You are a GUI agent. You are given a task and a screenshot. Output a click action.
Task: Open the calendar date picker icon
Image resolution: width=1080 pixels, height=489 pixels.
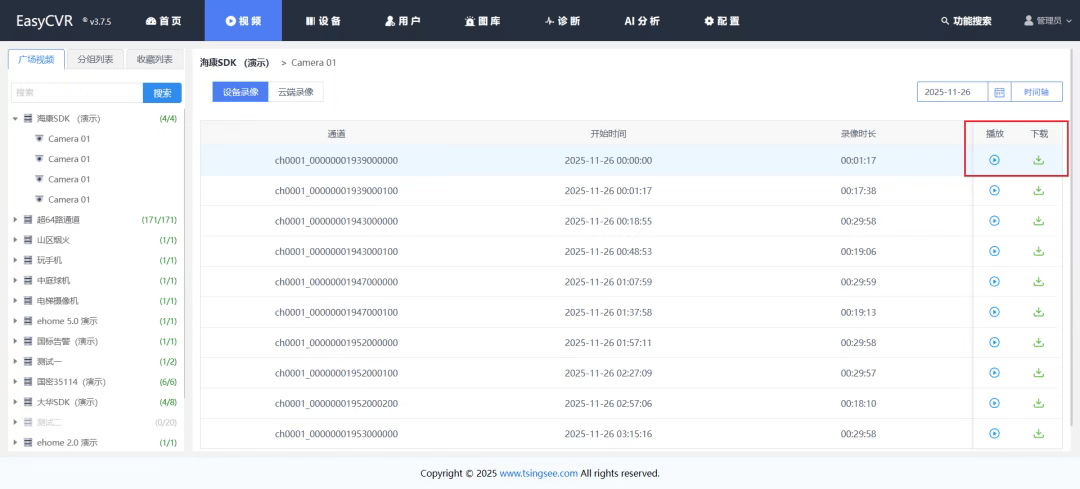[x=998, y=92]
